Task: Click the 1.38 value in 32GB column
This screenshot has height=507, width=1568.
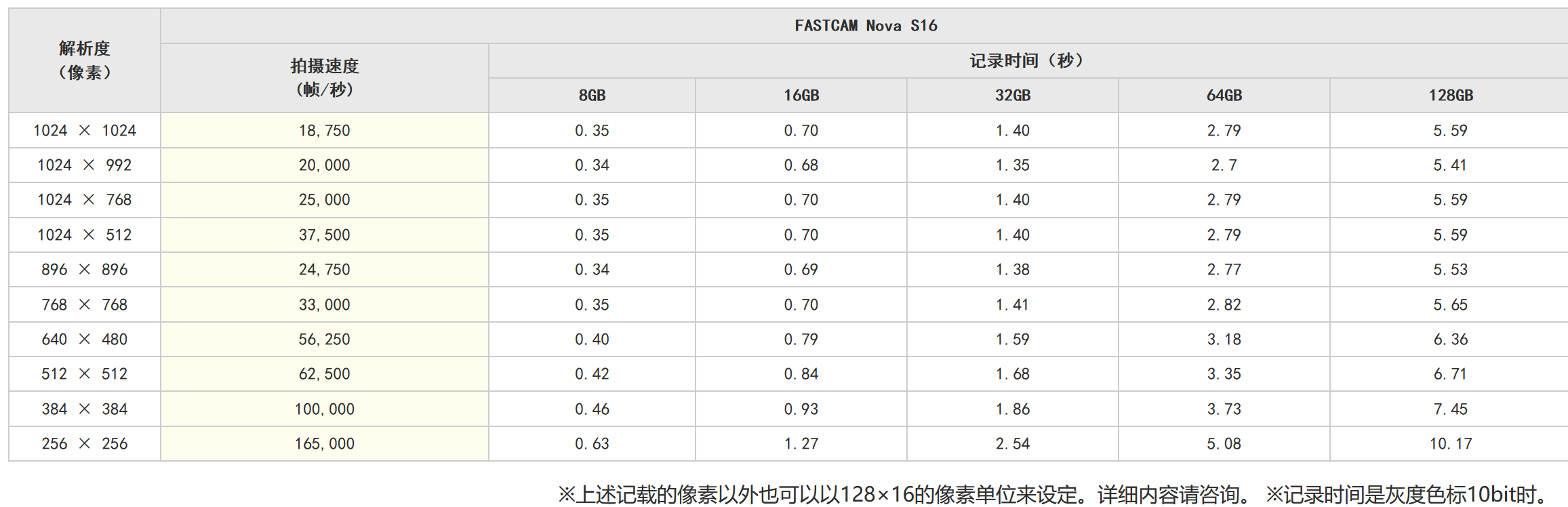Action: pyautogui.click(x=1013, y=270)
